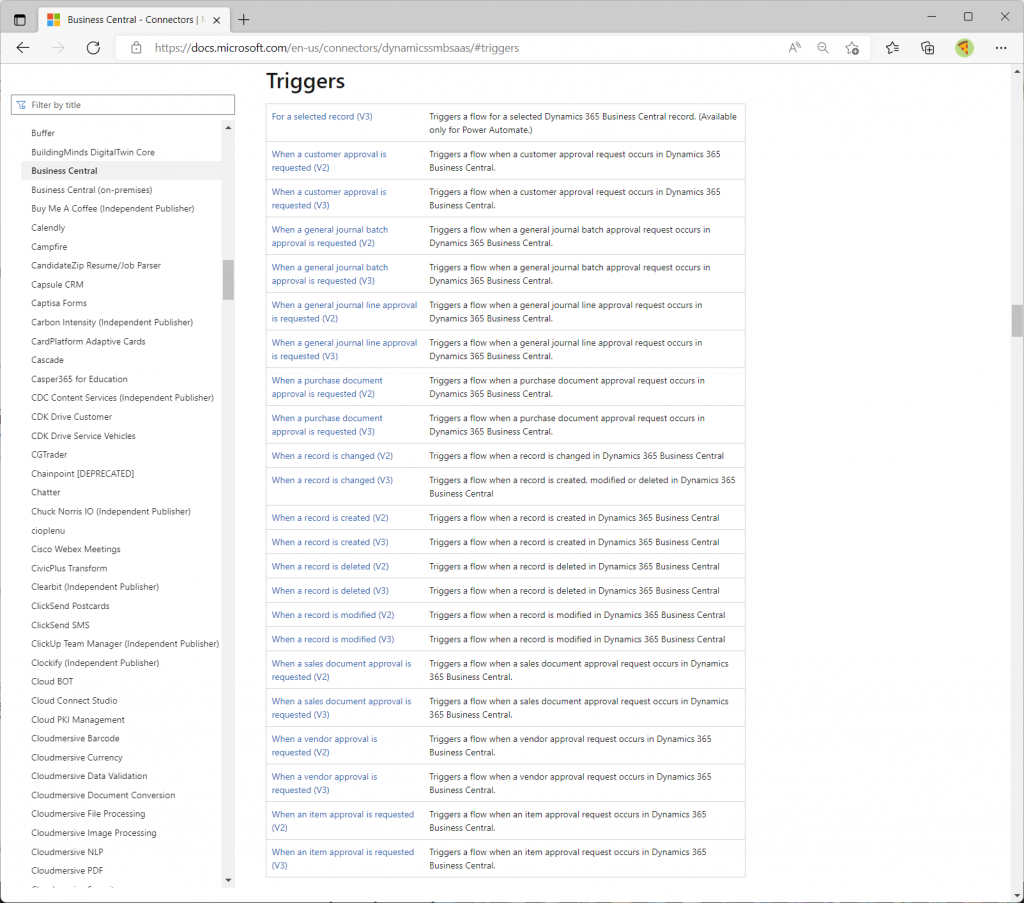Click the Zoom out magnifier icon
This screenshot has height=903, width=1024.
pos(823,48)
